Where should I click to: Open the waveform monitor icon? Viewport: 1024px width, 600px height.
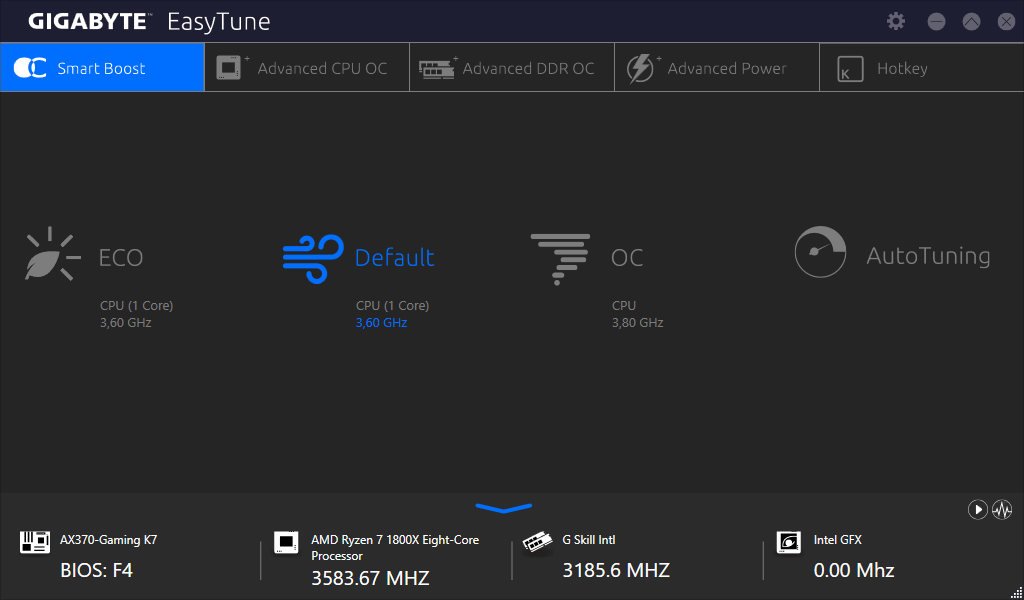(1002, 510)
